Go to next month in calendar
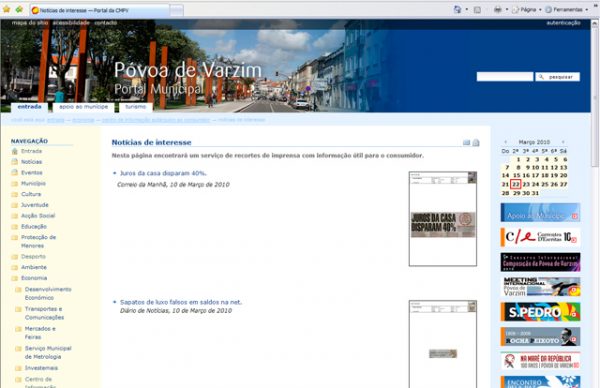This screenshot has width=600, height=388. coord(563,142)
